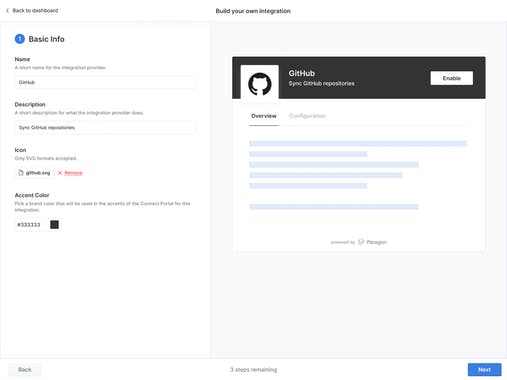
Task: Click the #333333 hex color field
Action: tap(31, 225)
